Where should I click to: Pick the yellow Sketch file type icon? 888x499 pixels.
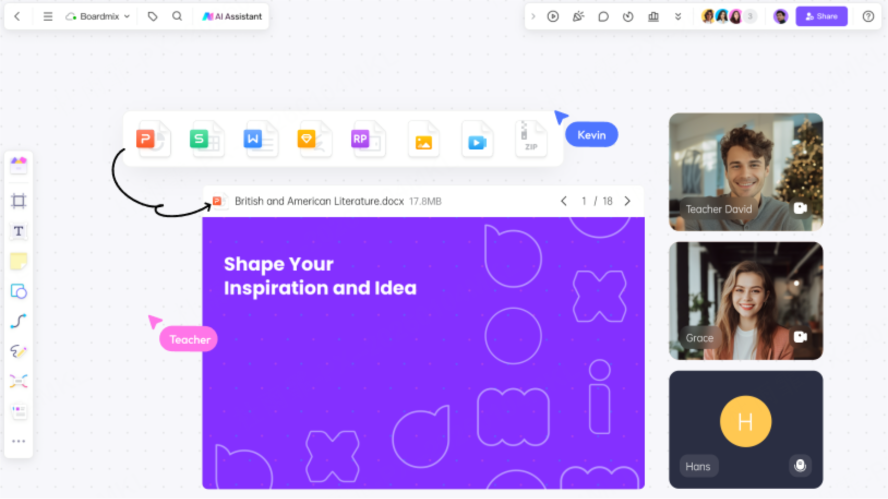click(314, 139)
